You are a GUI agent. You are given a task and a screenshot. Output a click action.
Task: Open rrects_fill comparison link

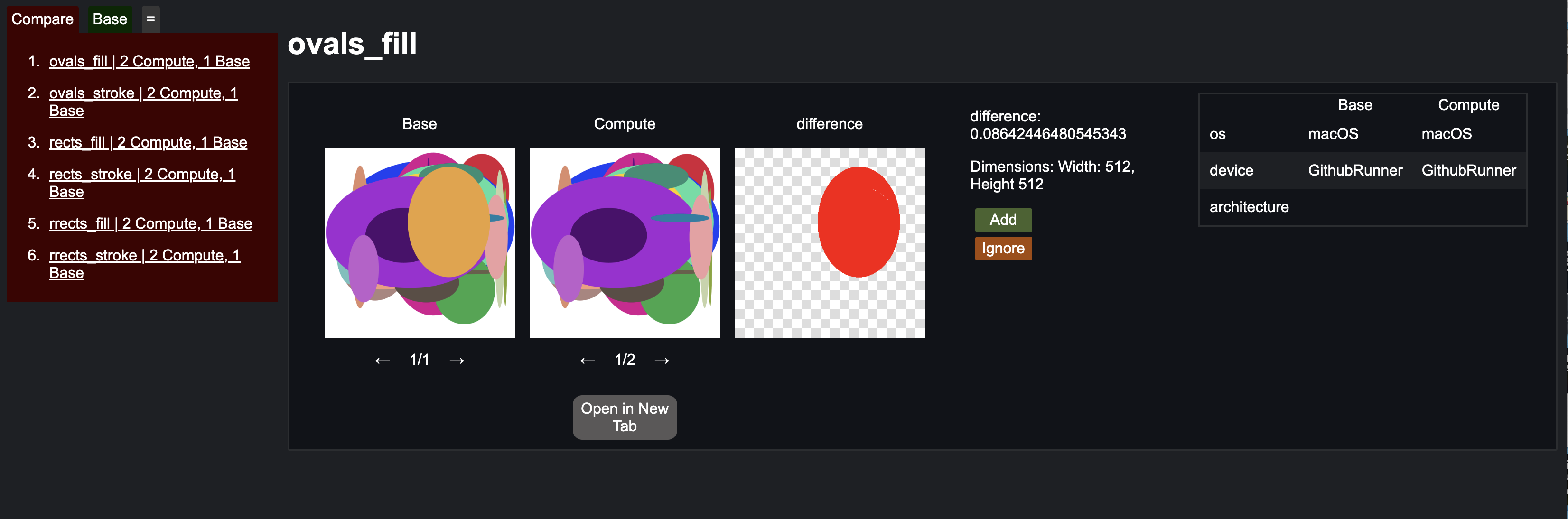point(150,223)
